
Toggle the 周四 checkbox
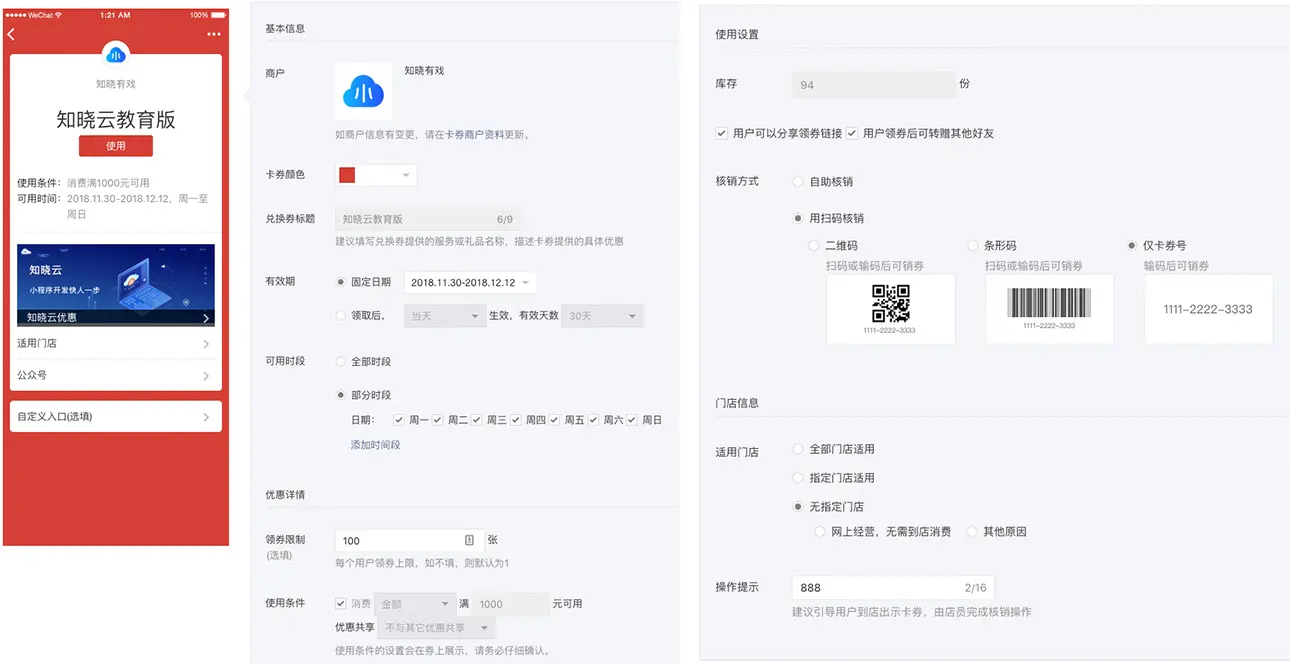pos(516,420)
